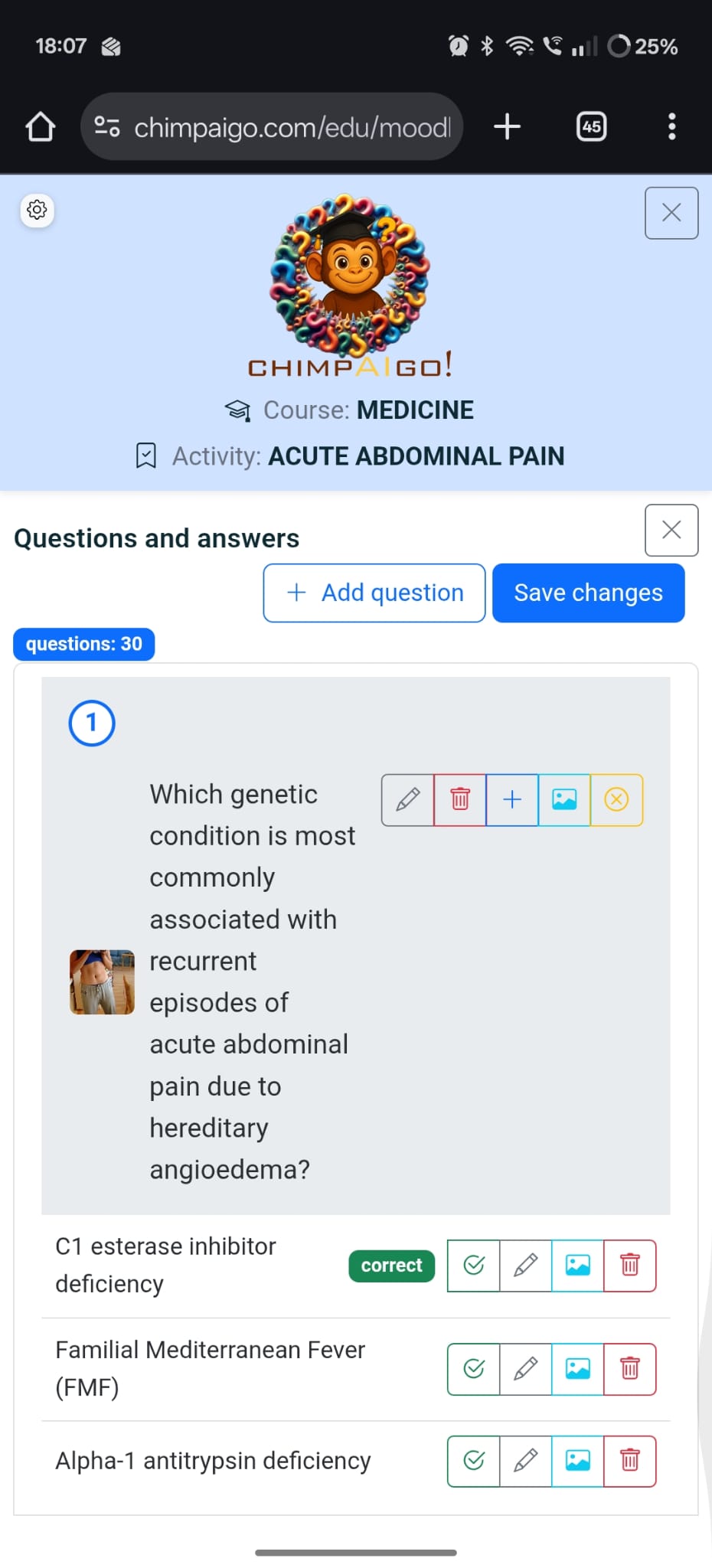Click the pencil icon to edit question 1
This screenshot has width=712, height=1568.
pos(407,800)
